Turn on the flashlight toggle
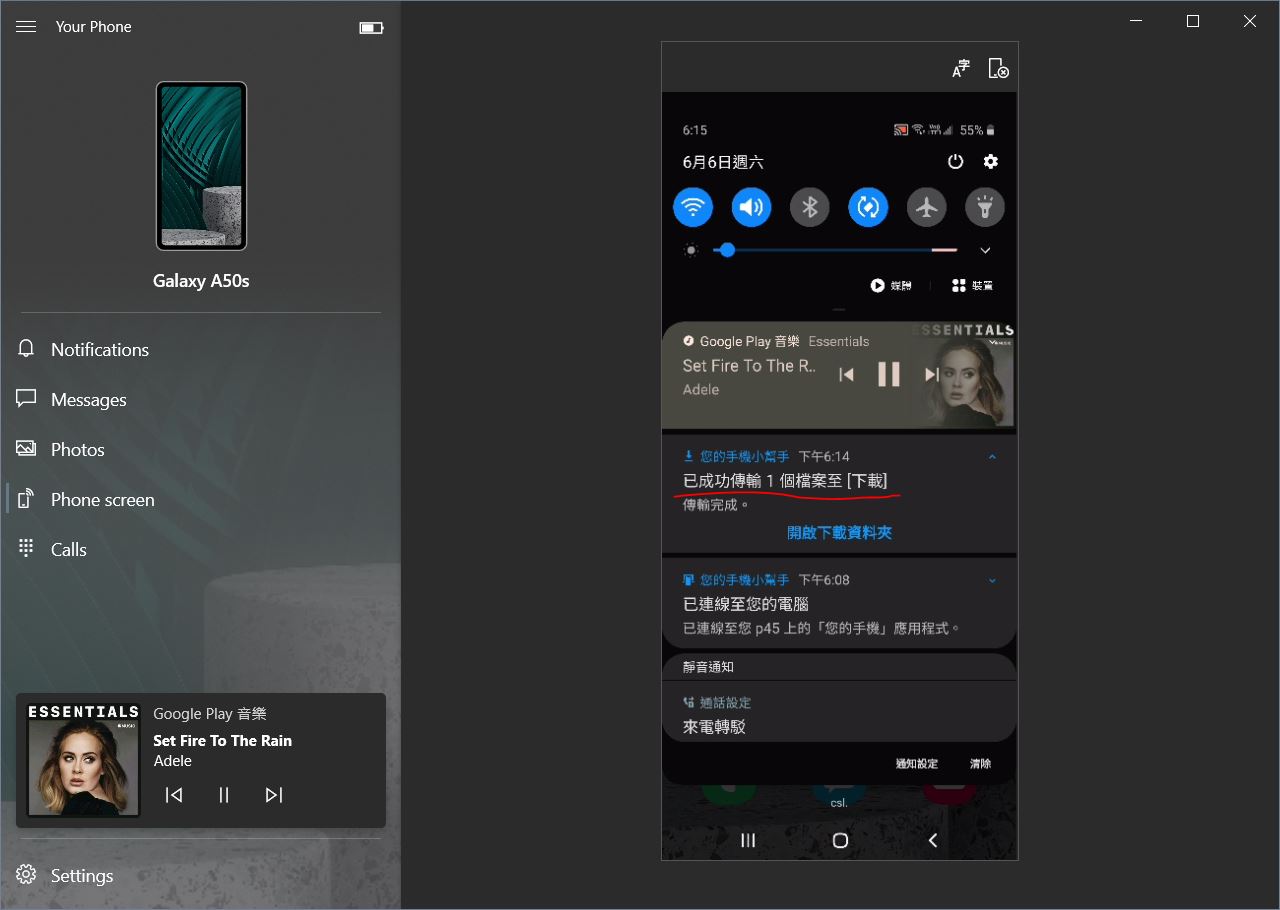The image size is (1280, 910). [x=985, y=207]
